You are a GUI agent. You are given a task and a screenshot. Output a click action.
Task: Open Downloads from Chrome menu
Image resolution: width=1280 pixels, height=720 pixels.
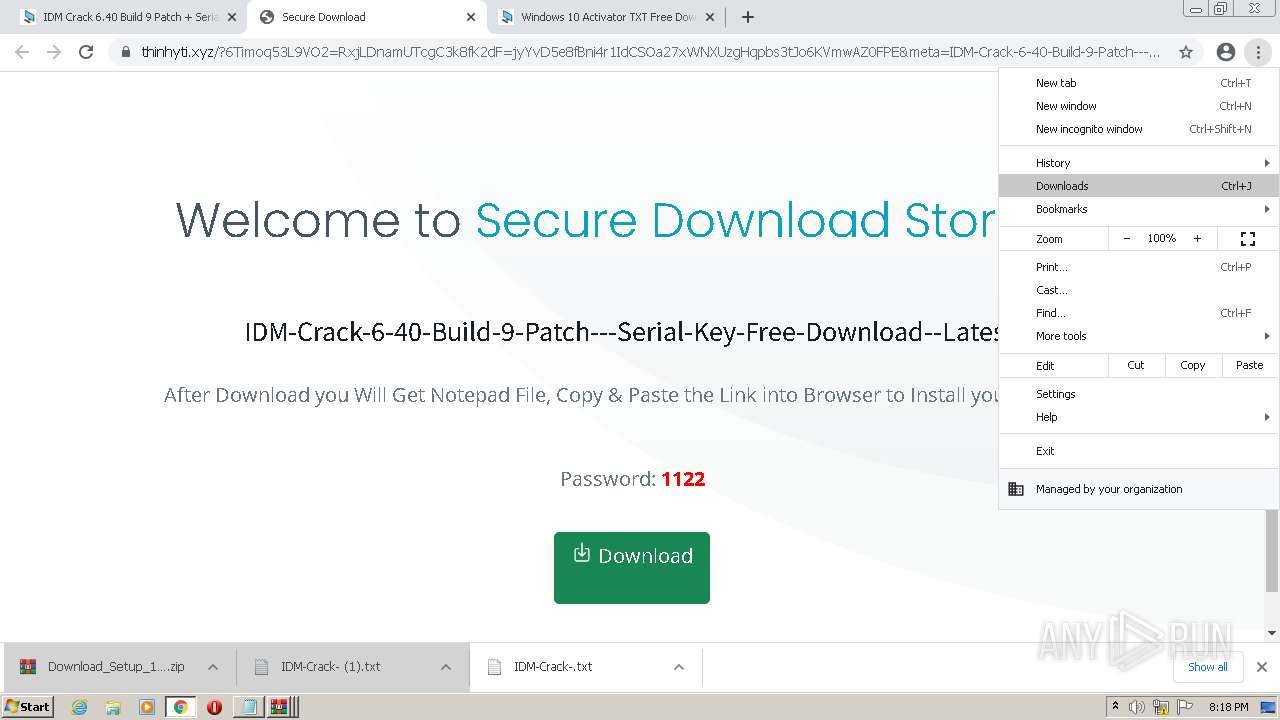pyautogui.click(x=1139, y=186)
